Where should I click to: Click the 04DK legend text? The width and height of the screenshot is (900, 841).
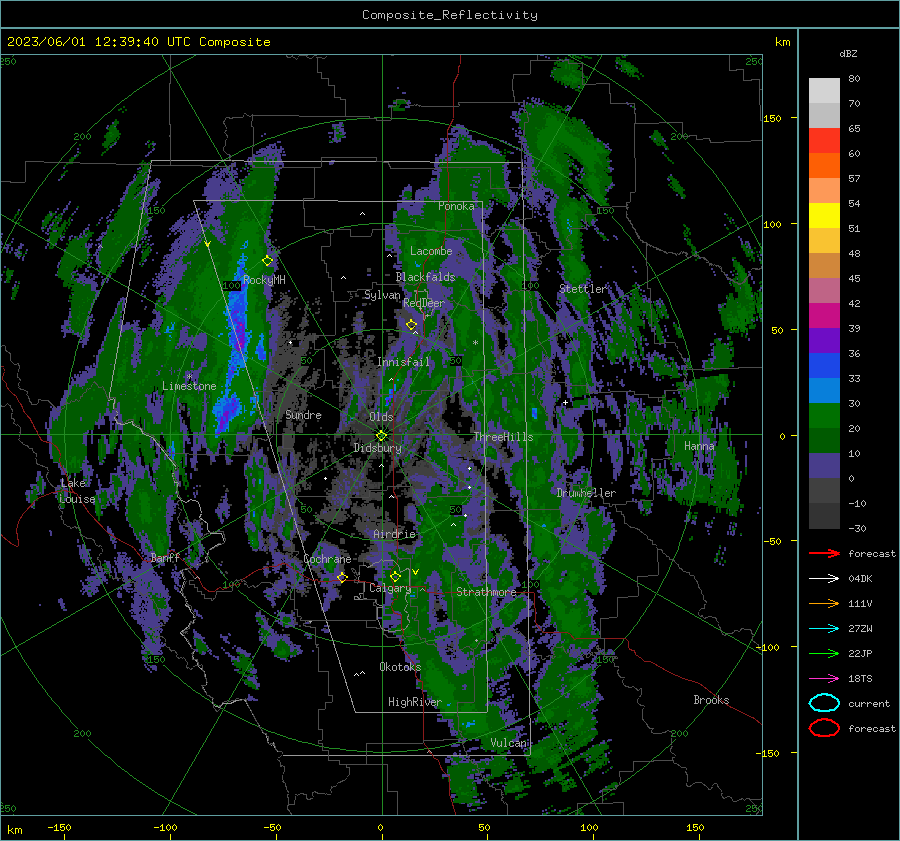click(860, 579)
